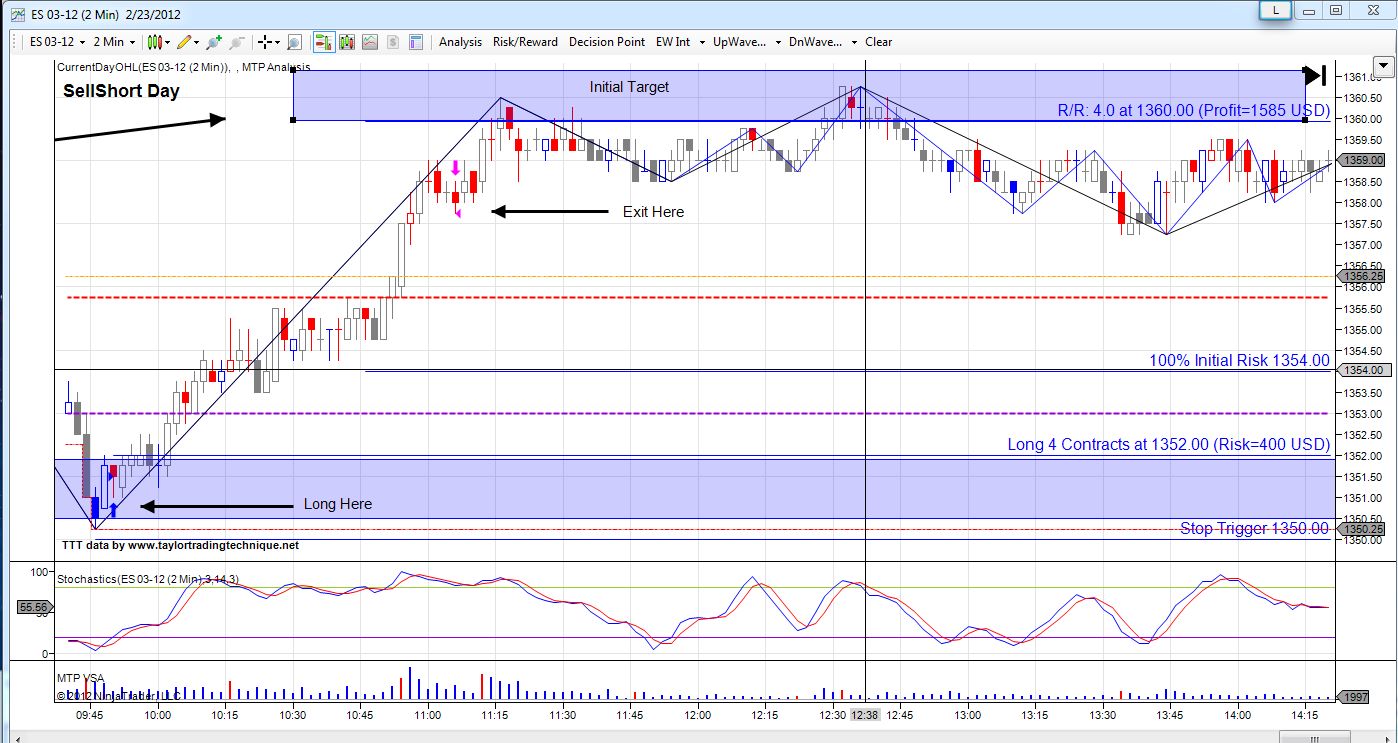Click the 12:38 highlighted time marker

pos(864,715)
